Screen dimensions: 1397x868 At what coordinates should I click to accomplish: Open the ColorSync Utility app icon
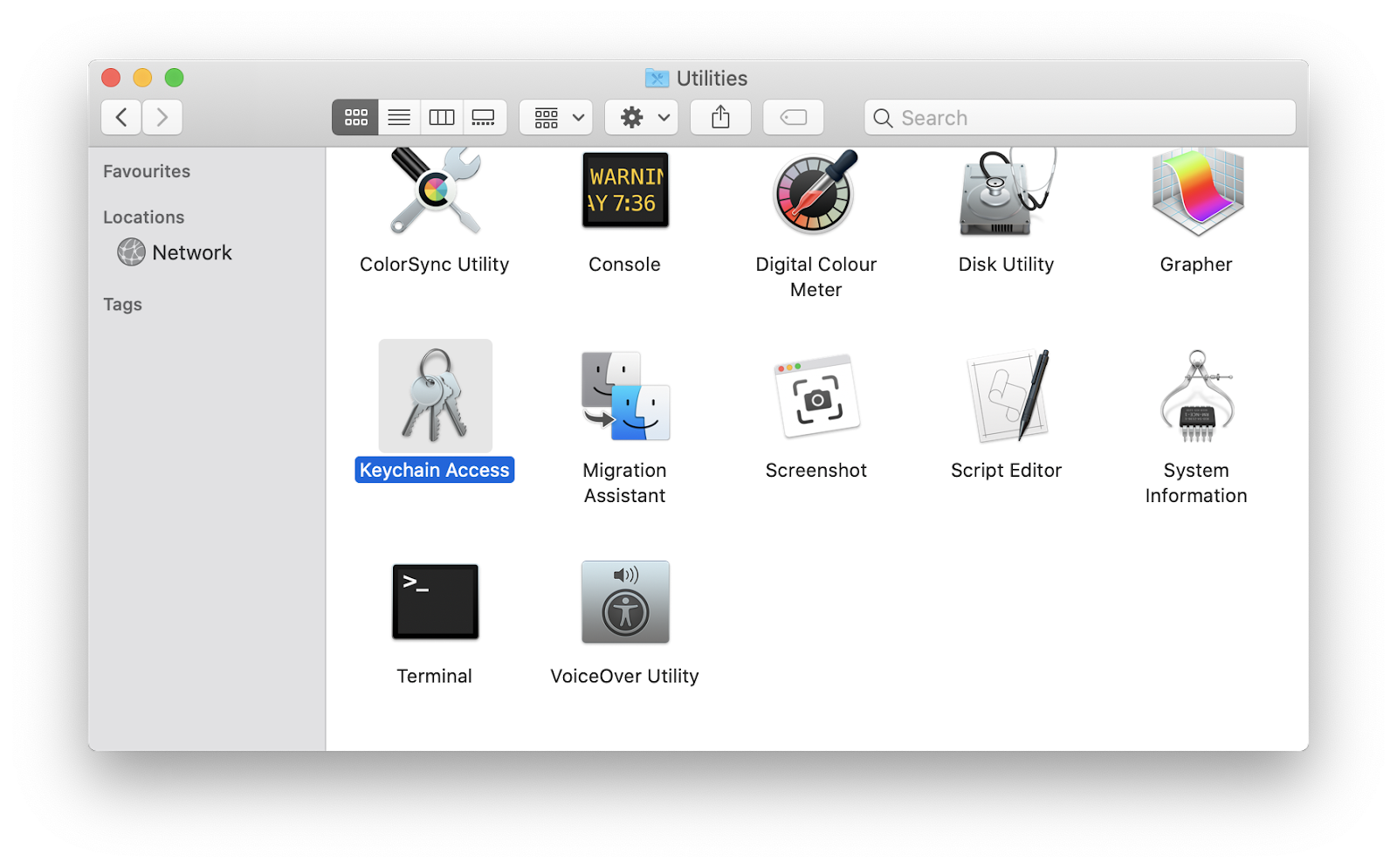coord(435,191)
